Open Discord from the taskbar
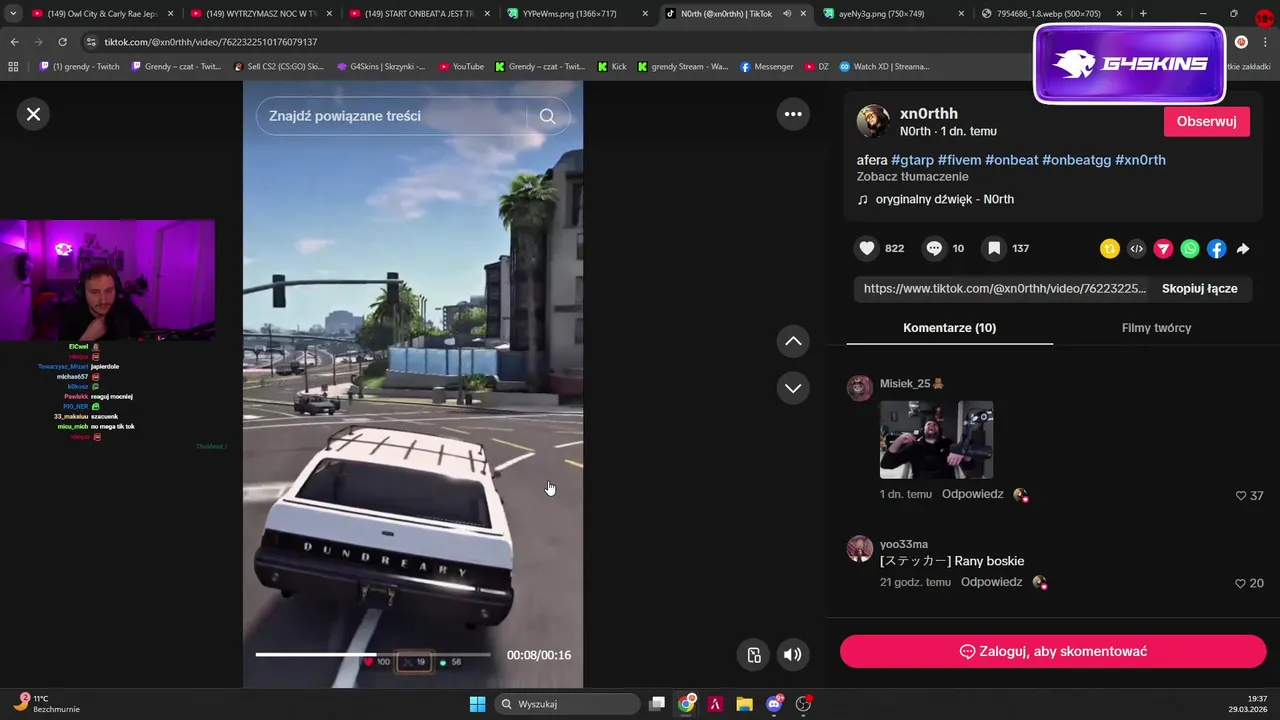This screenshot has width=1280, height=720. pyautogui.click(x=774, y=704)
